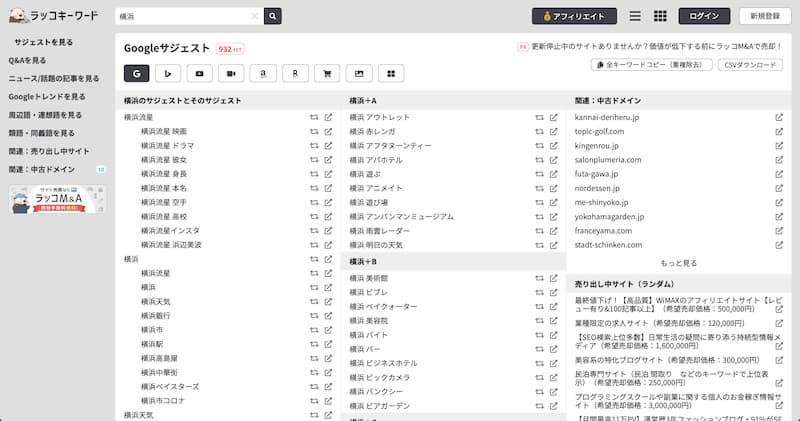
Task: Open external link for yokohamagarden.jp
Action: click(x=779, y=217)
